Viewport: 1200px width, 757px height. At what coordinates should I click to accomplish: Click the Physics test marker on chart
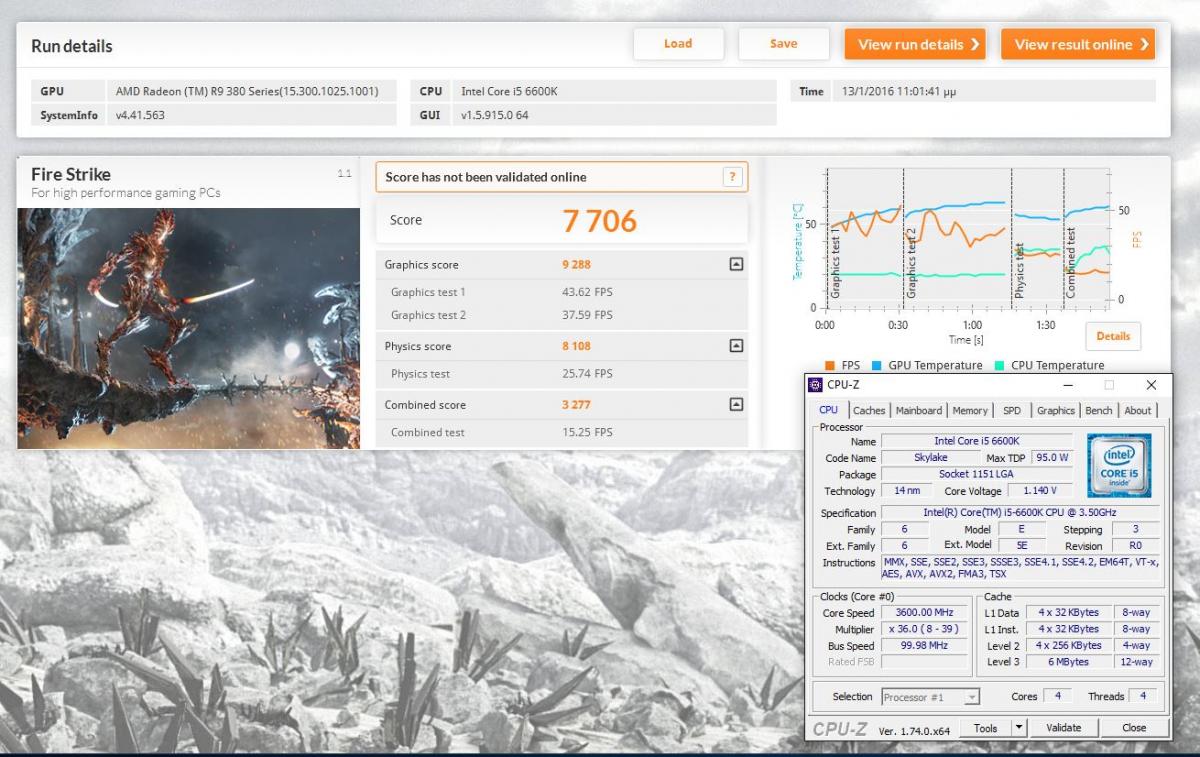tap(1019, 271)
